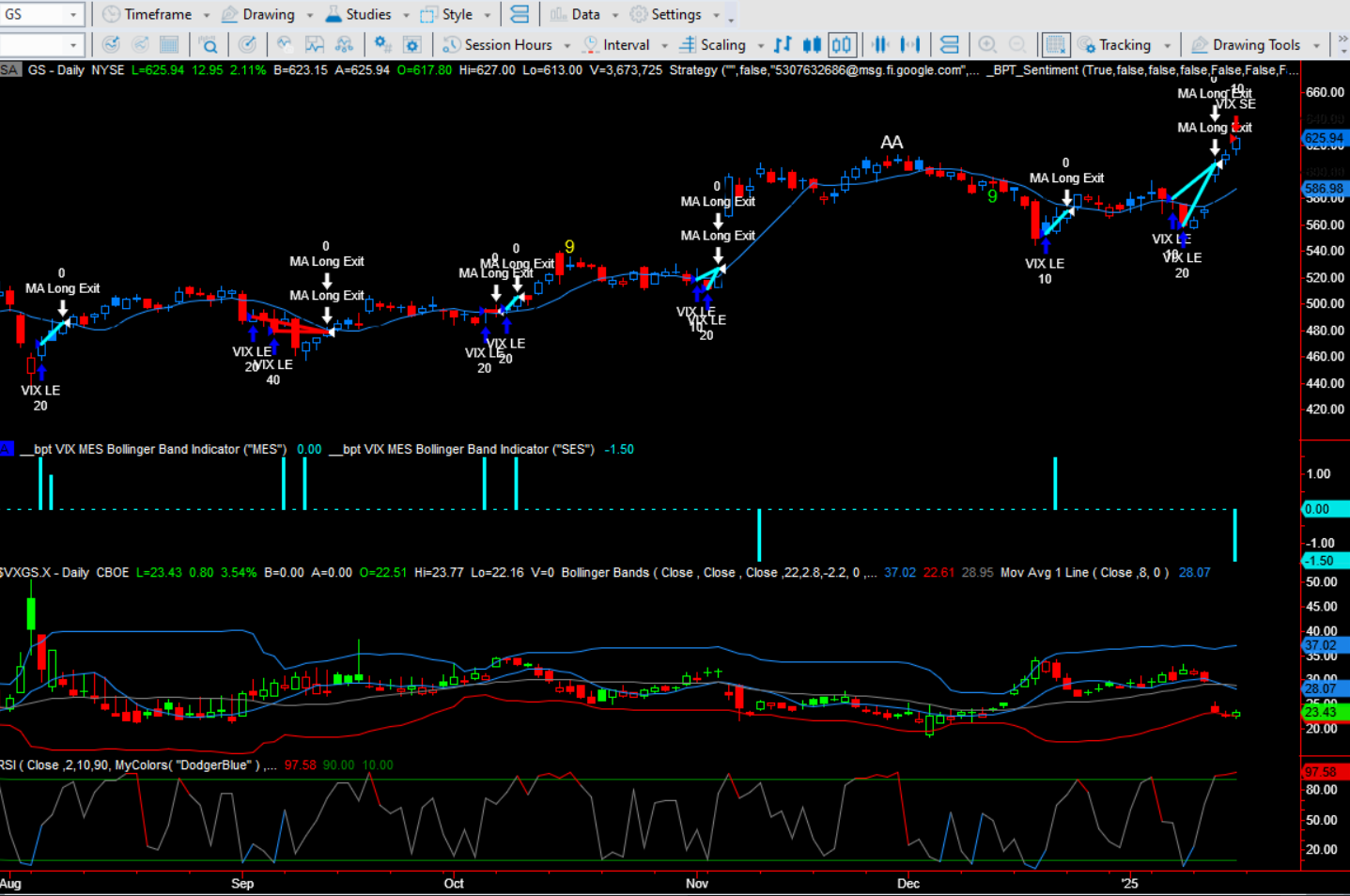Toggle the dotted-grid pointer tracking icon
1350x896 pixels.
(1056, 44)
